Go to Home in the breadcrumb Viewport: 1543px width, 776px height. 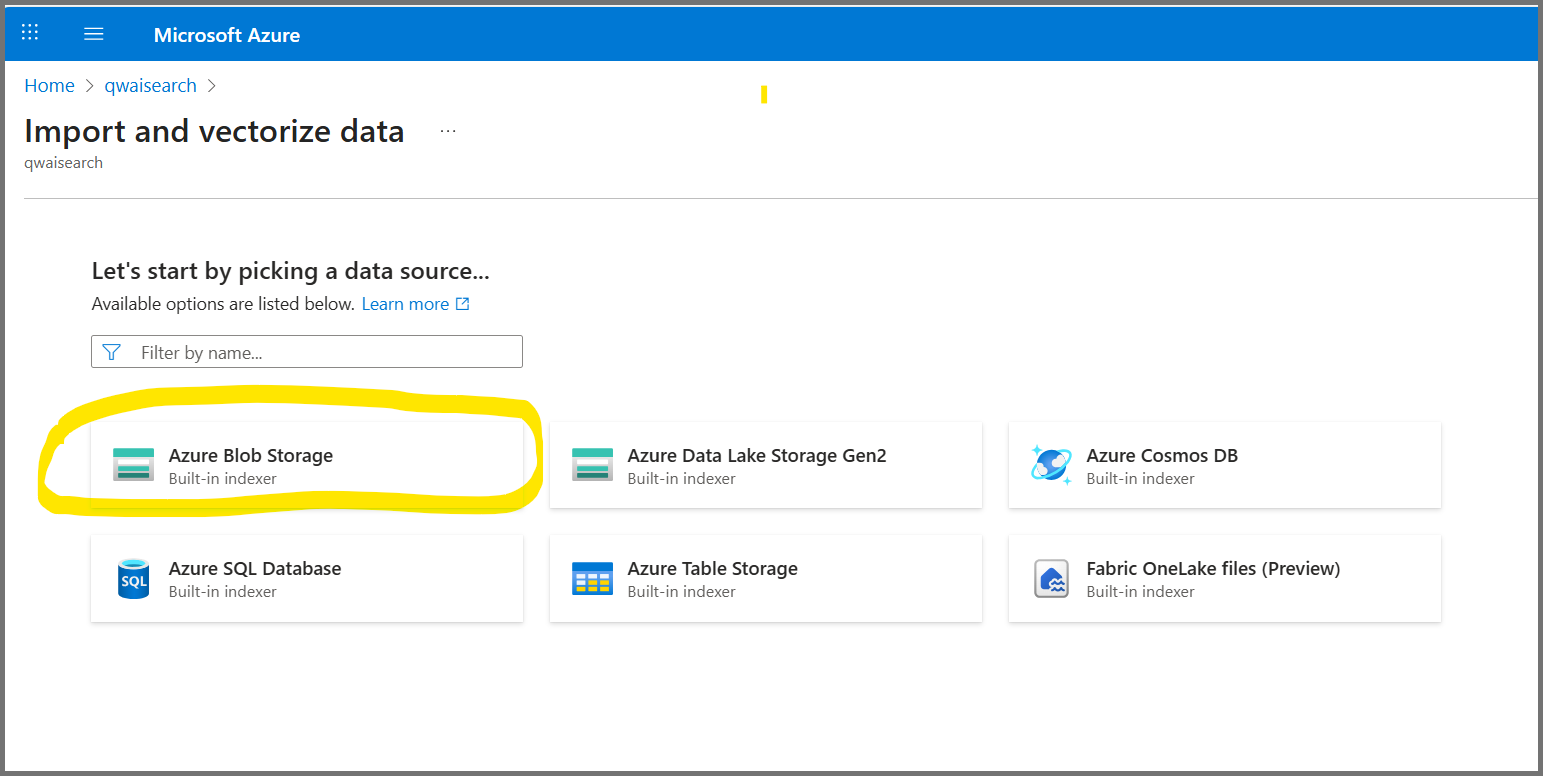coord(49,86)
